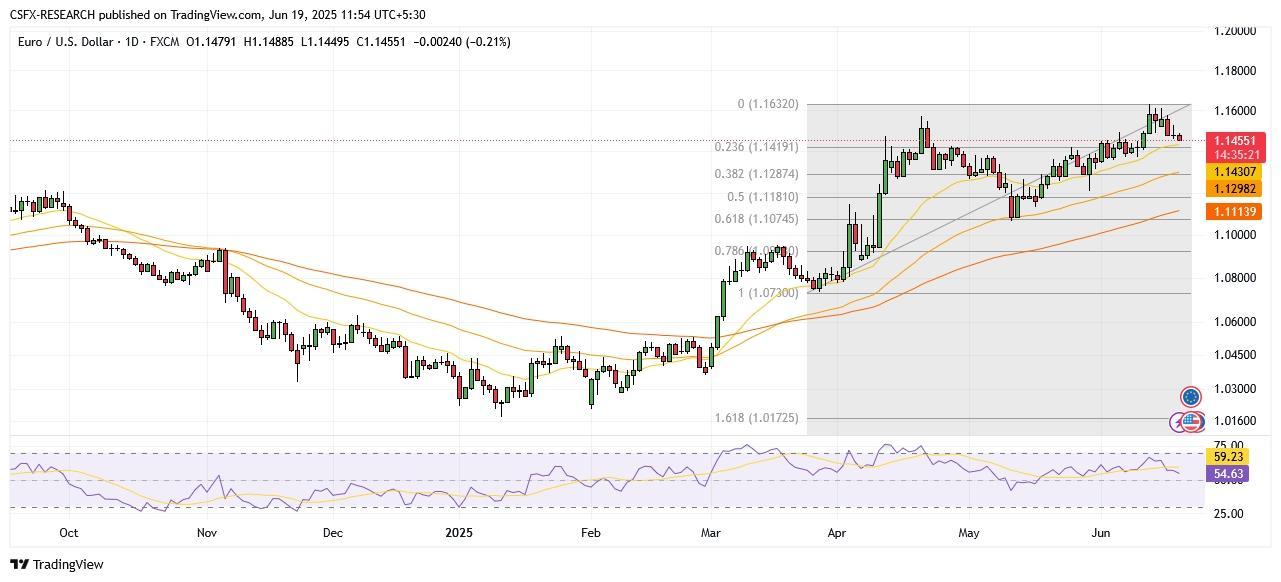Select the red last price tag 1.14551
This screenshot has height=582, width=1281.
click(x=1235, y=140)
